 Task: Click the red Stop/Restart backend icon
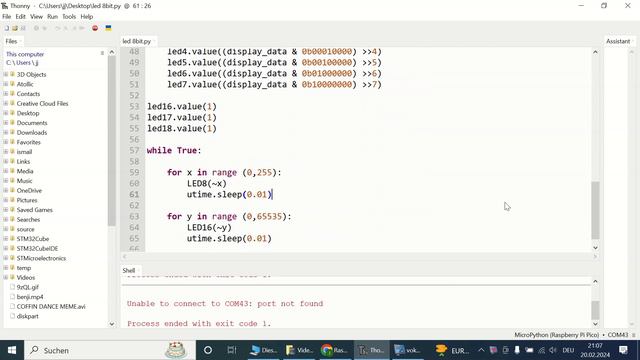[95, 28]
